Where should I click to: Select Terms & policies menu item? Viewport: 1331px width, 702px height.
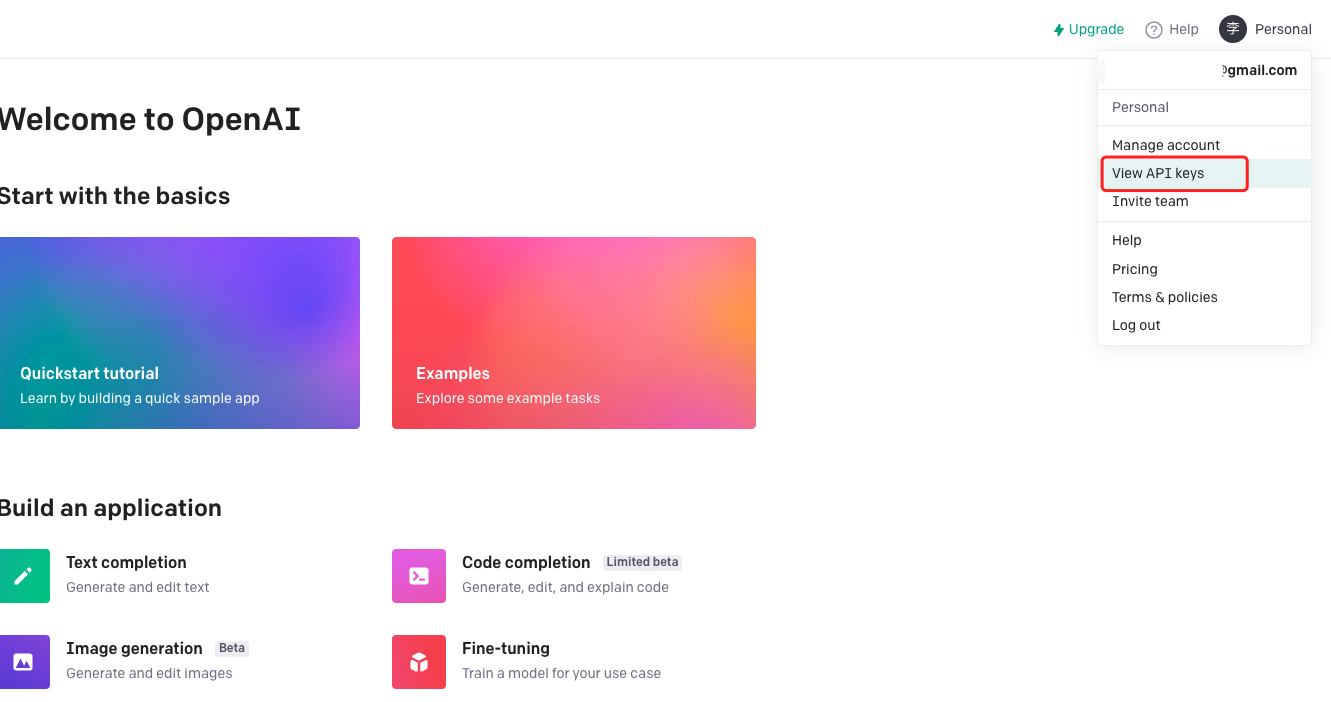[1204, 297]
